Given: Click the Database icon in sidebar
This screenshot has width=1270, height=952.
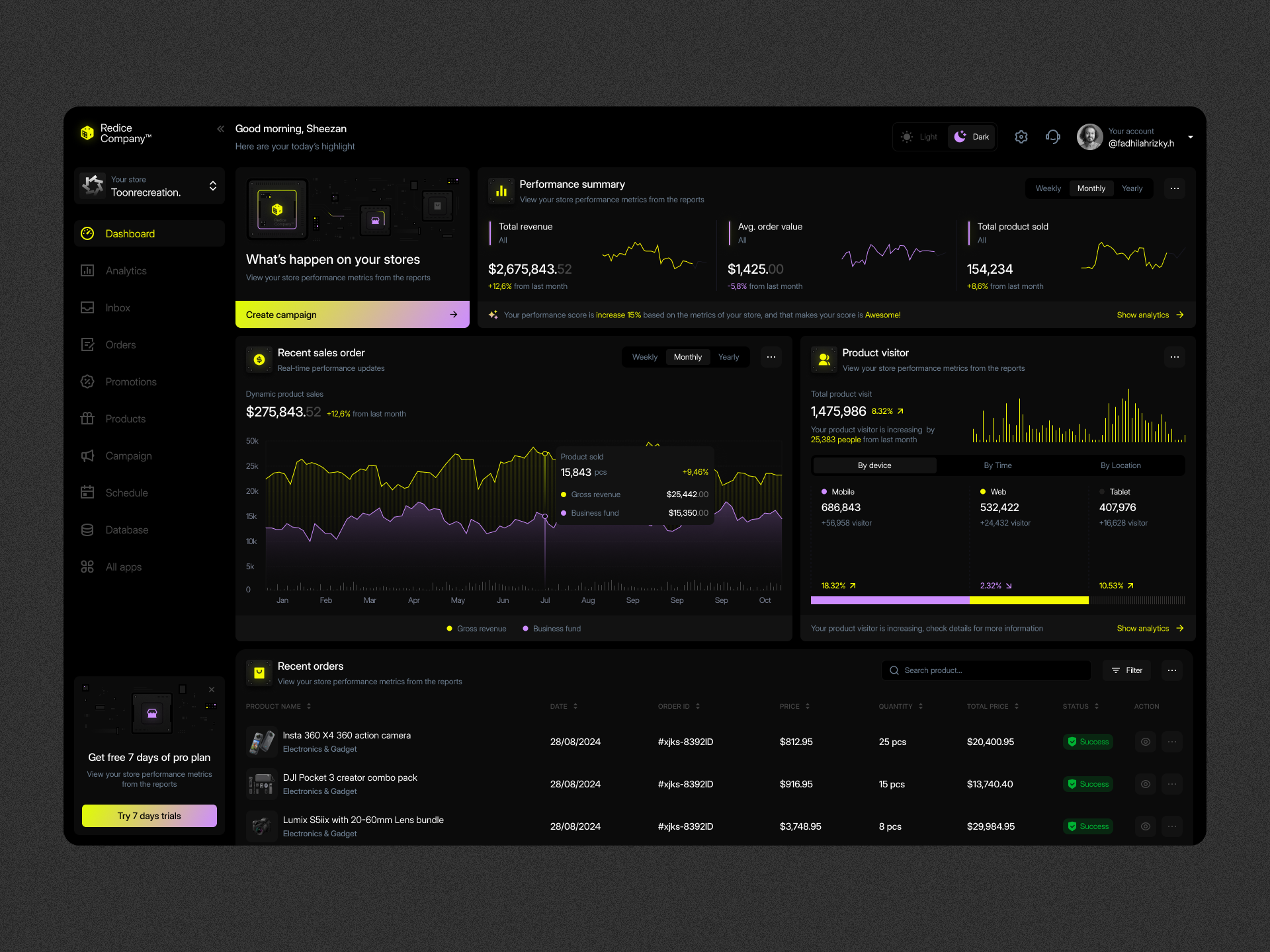Looking at the screenshot, I should tap(88, 530).
